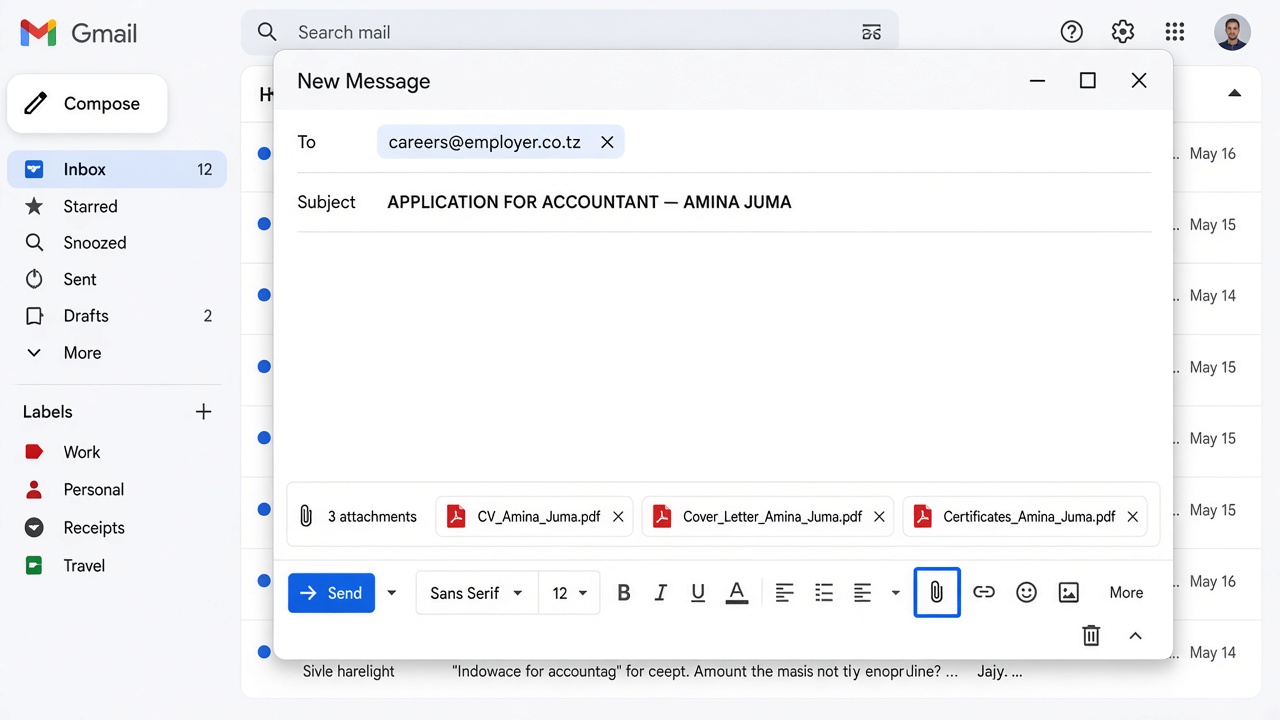Click the 3 attachments paperclip label
This screenshot has width=1280, height=720.
click(357, 517)
